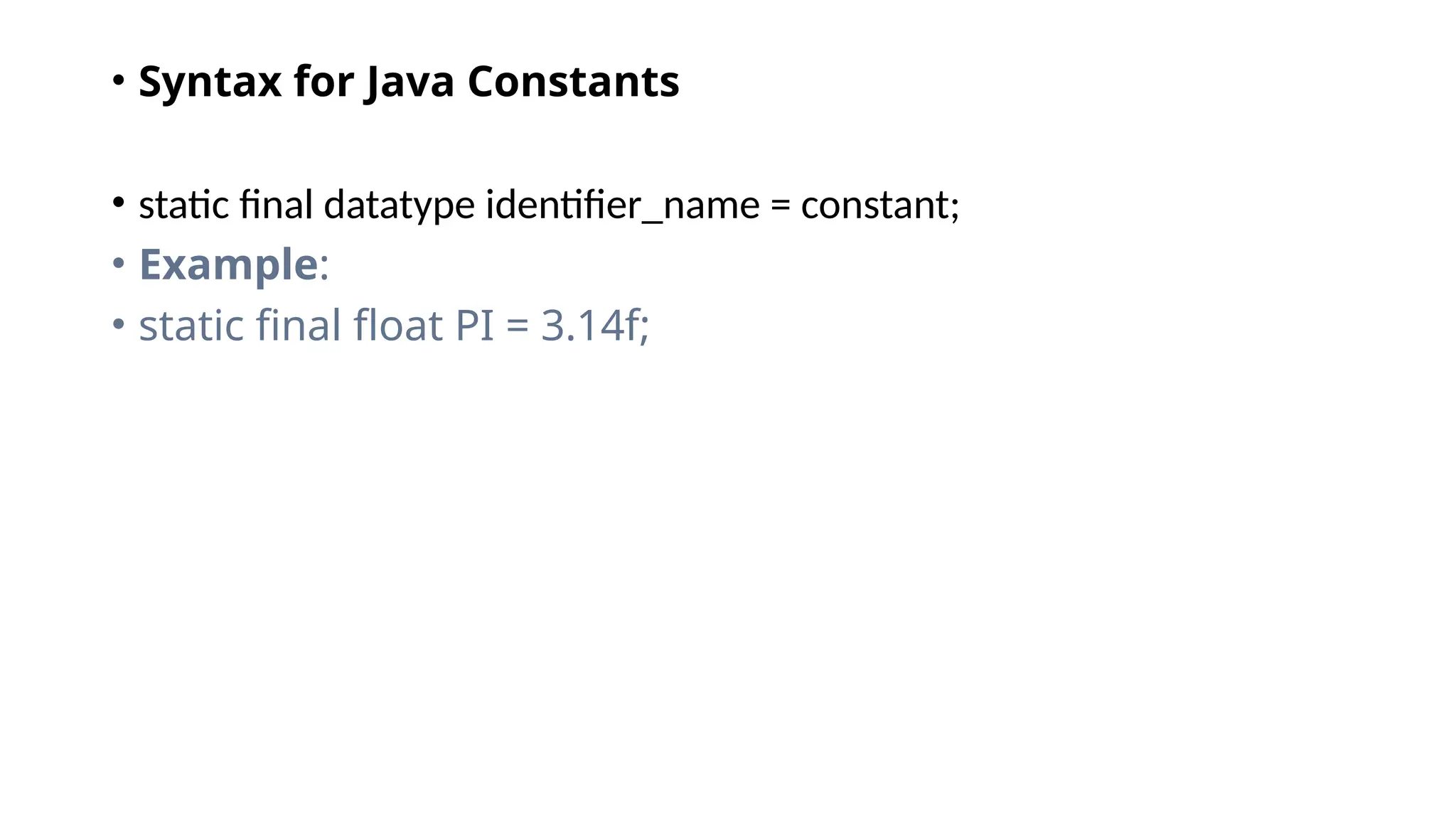Click the bullet before the title line

[x=119, y=79]
